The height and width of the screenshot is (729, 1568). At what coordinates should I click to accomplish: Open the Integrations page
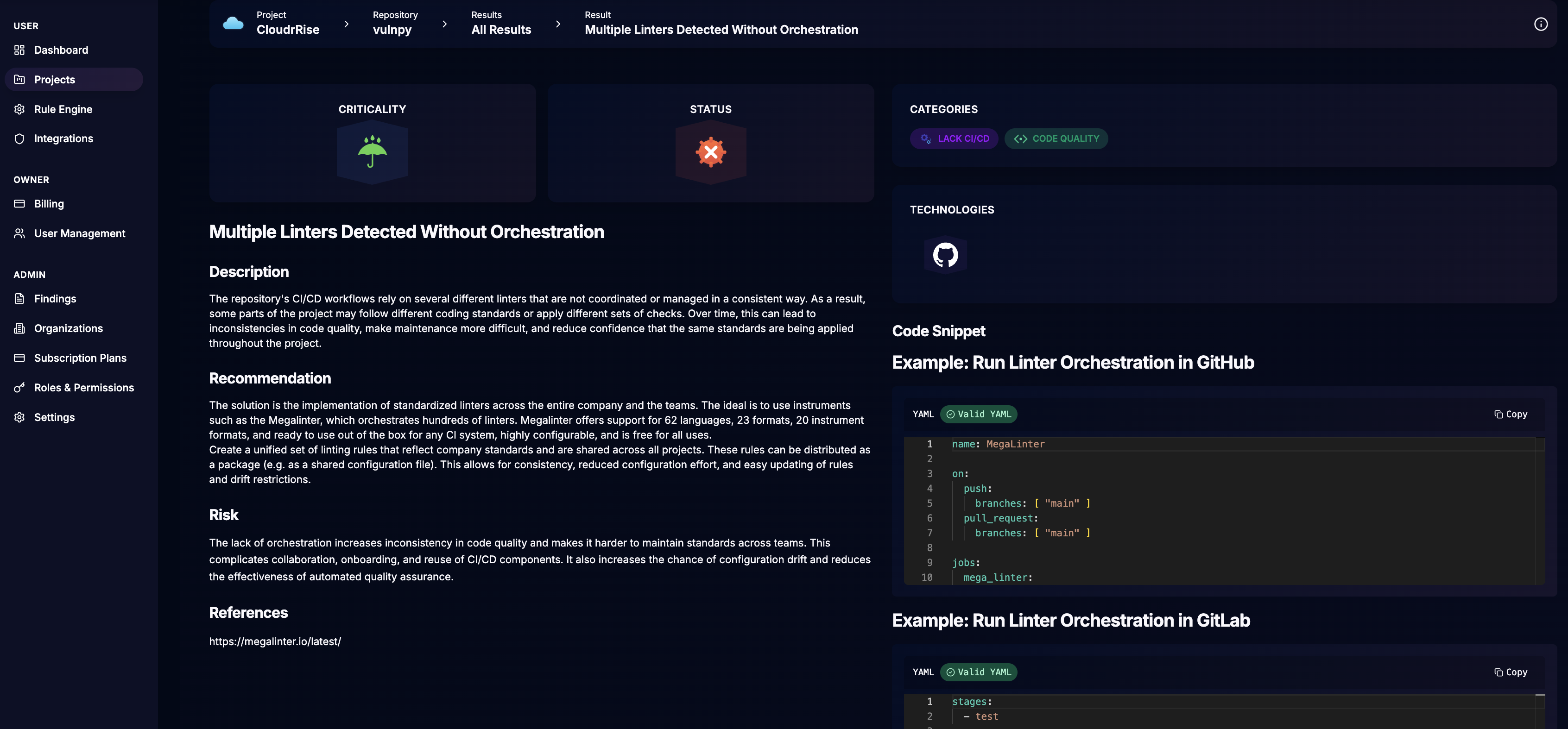[x=64, y=138]
